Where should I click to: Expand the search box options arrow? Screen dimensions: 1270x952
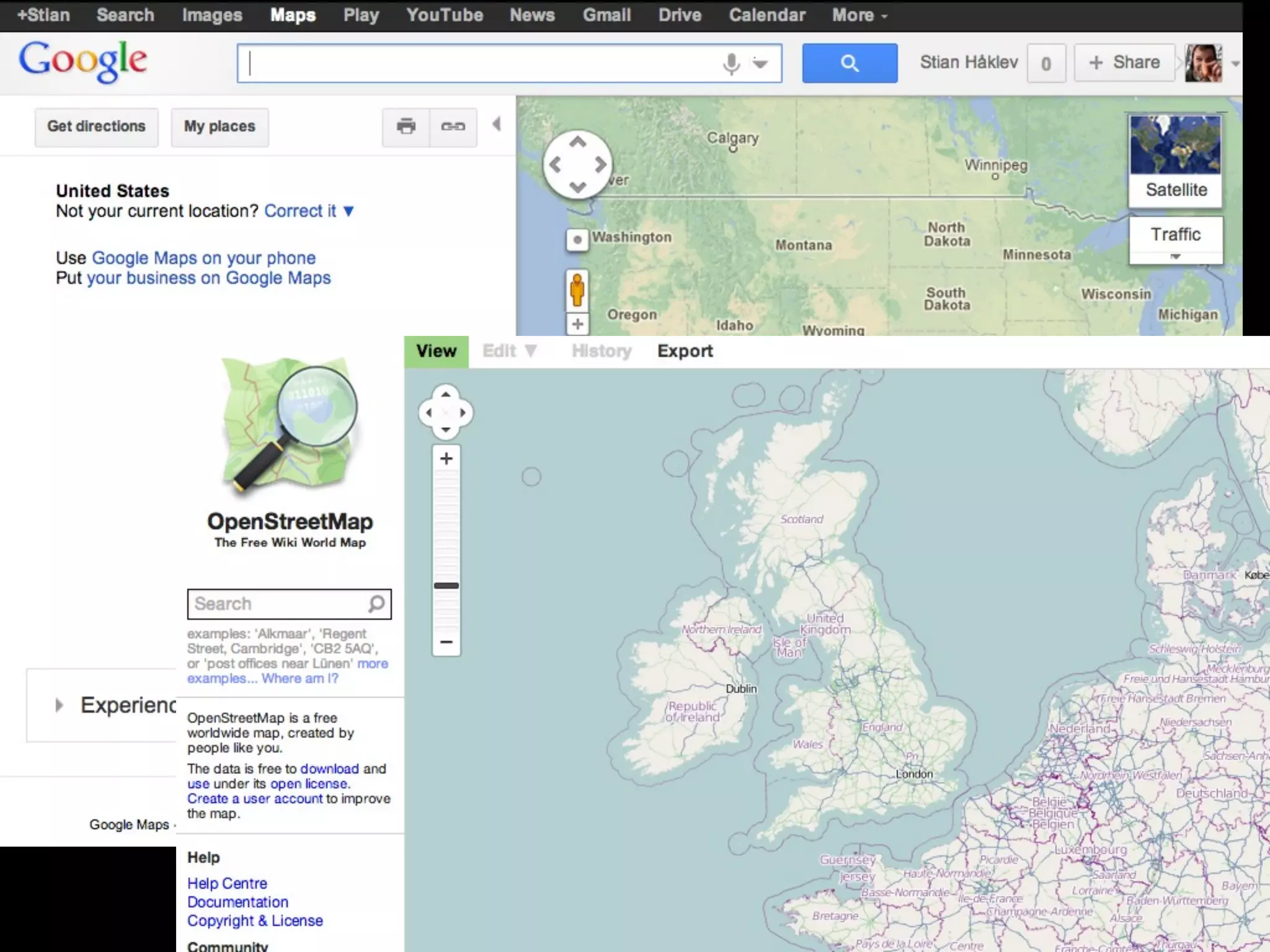760,63
